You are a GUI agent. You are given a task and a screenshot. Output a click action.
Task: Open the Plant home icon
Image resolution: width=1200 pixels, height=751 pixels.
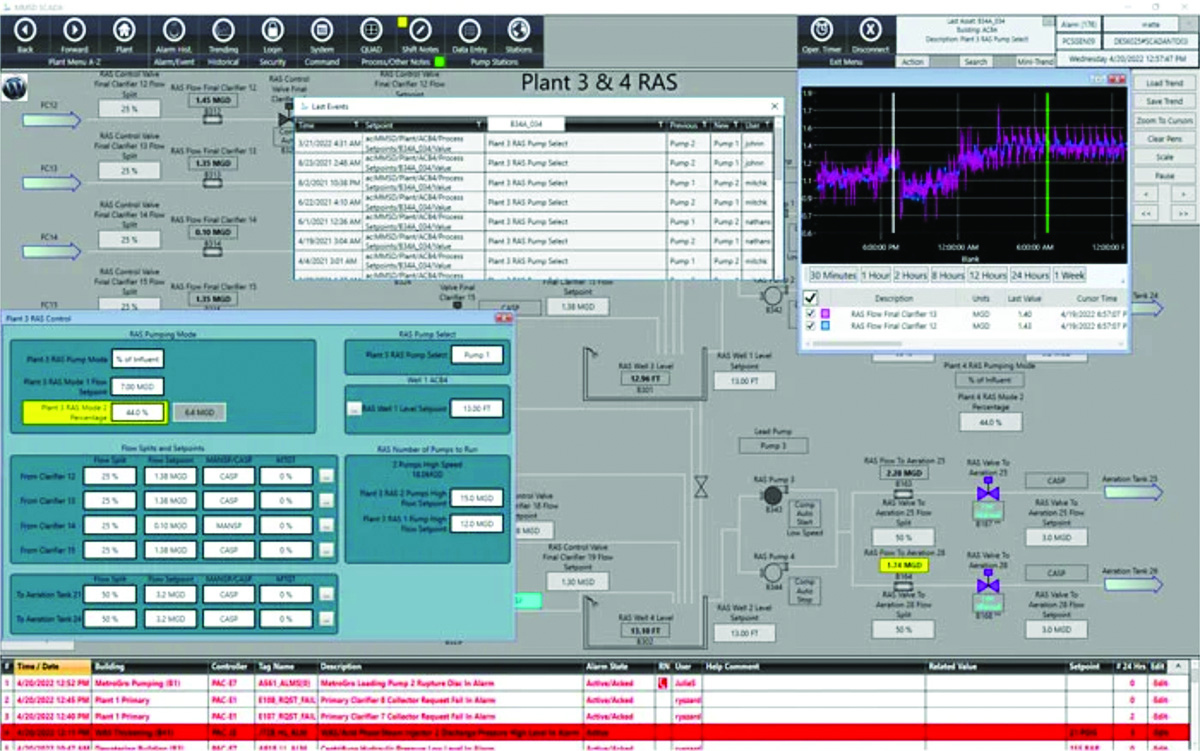pyautogui.click(x=124, y=30)
